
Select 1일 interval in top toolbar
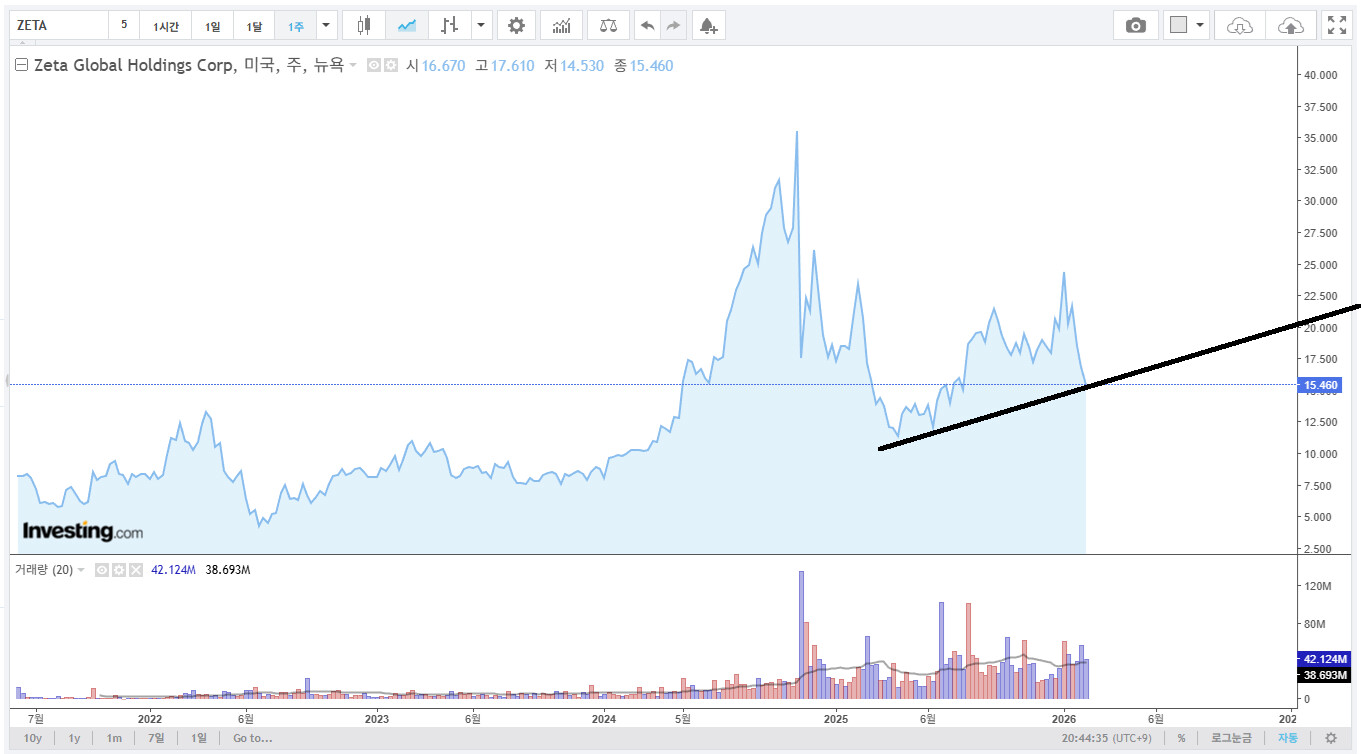point(213,26)
